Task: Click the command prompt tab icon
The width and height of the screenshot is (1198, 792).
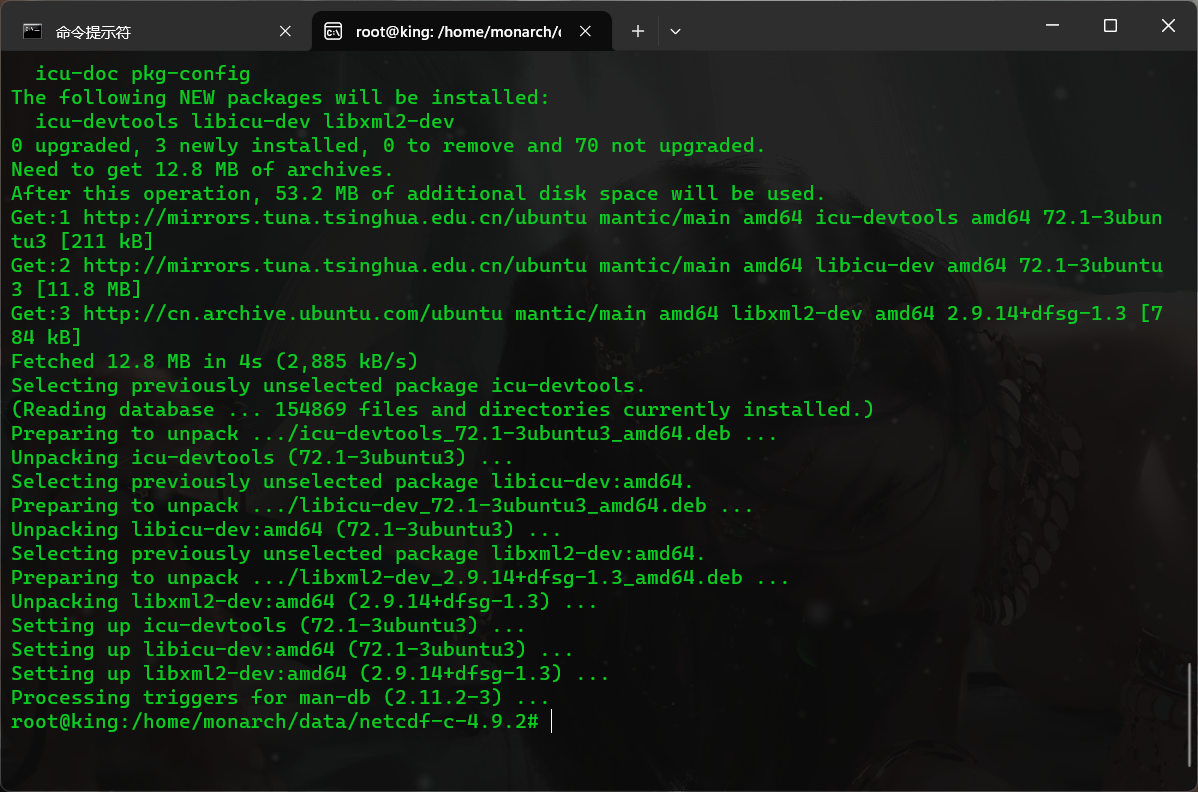Action: pyautogui.click(x=32, y=31)
